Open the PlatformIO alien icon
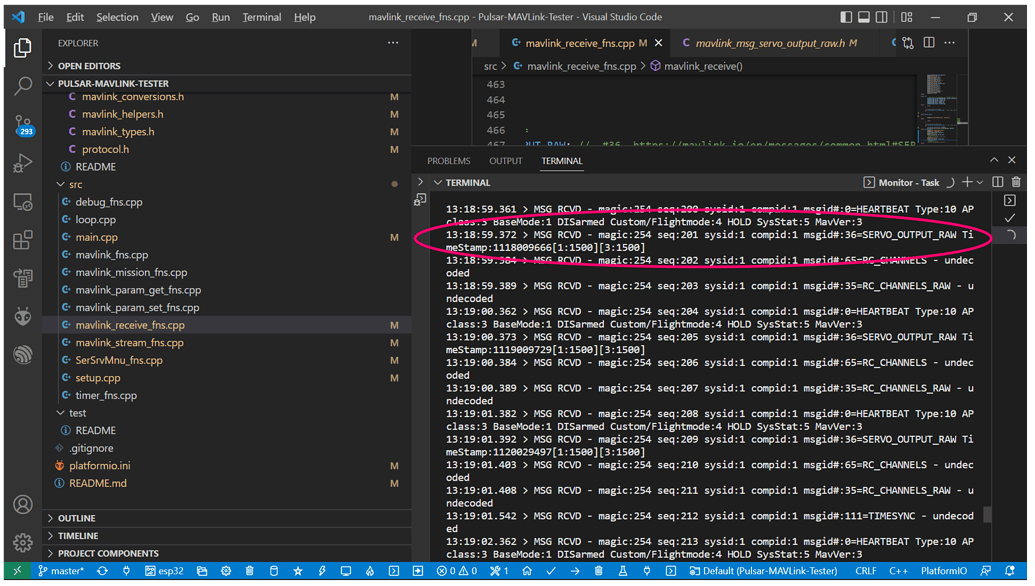The width and height of the screenshot is (1035, 586). pos(23,317)
